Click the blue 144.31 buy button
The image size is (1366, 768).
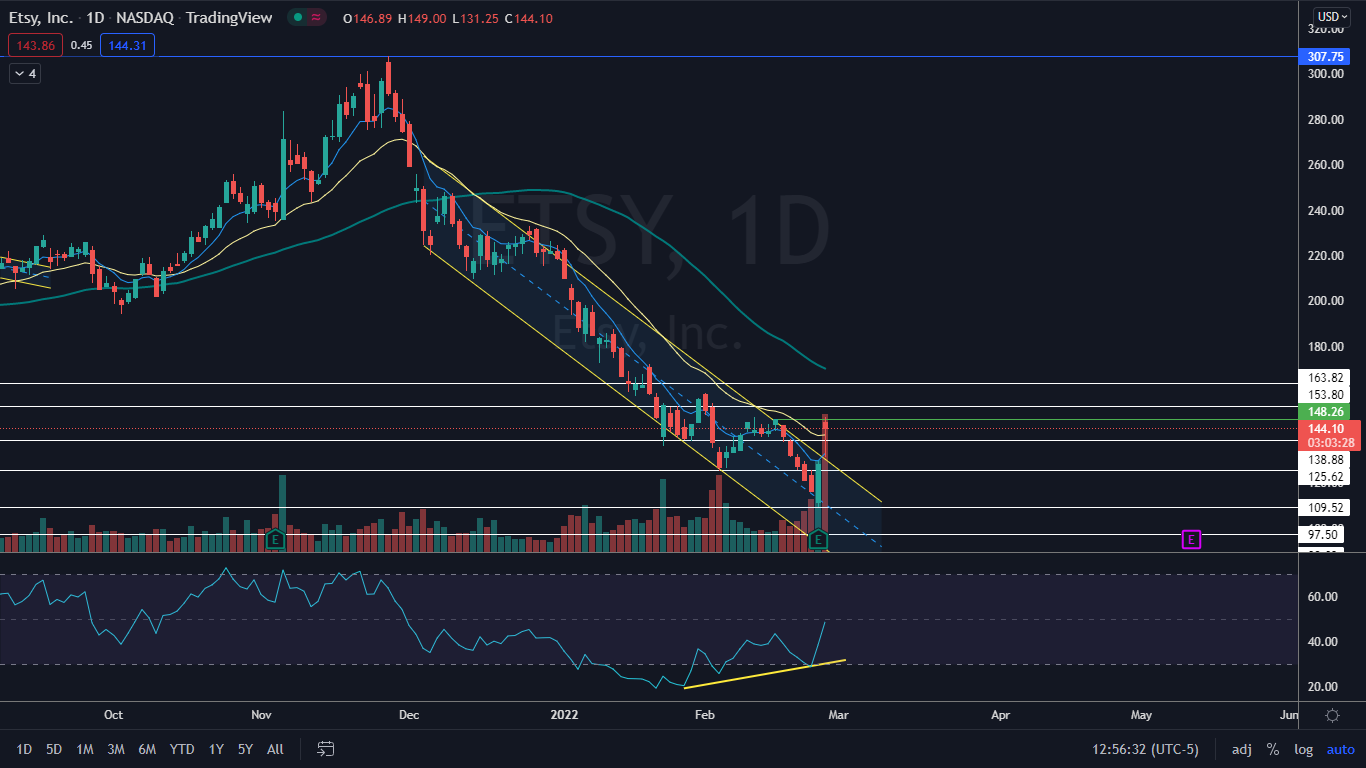coord(127,45)
